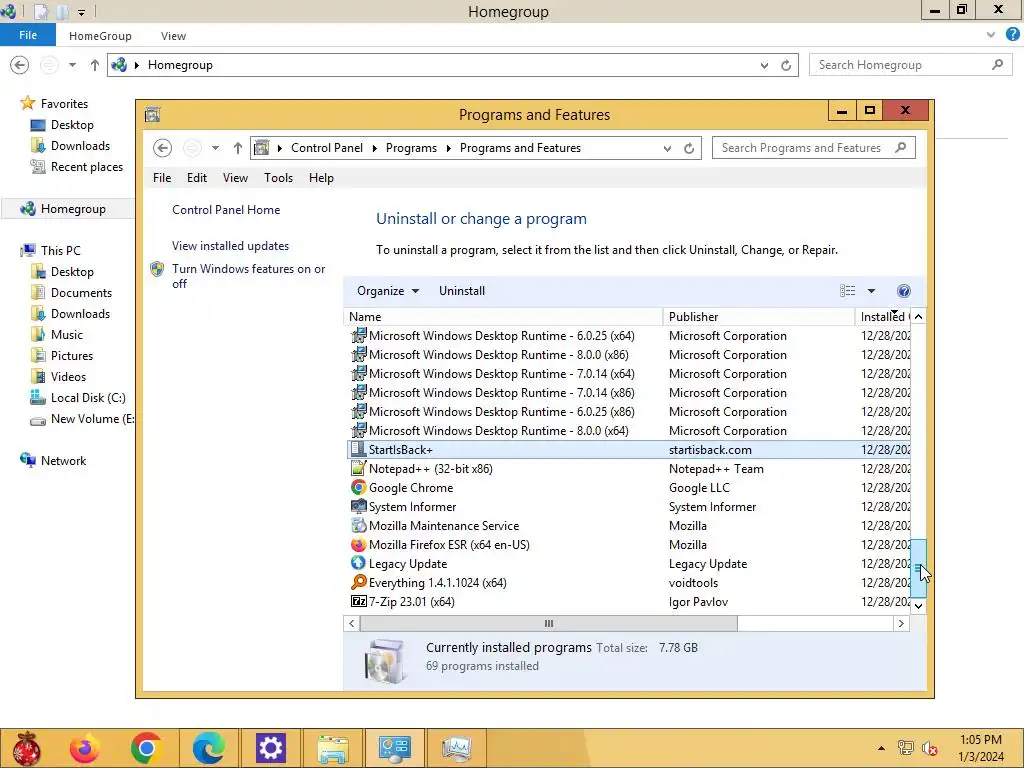This screenshot has height=768, width=1024.
Task: Click the Google Chrome icon in the list
Action: click(358, 487)
